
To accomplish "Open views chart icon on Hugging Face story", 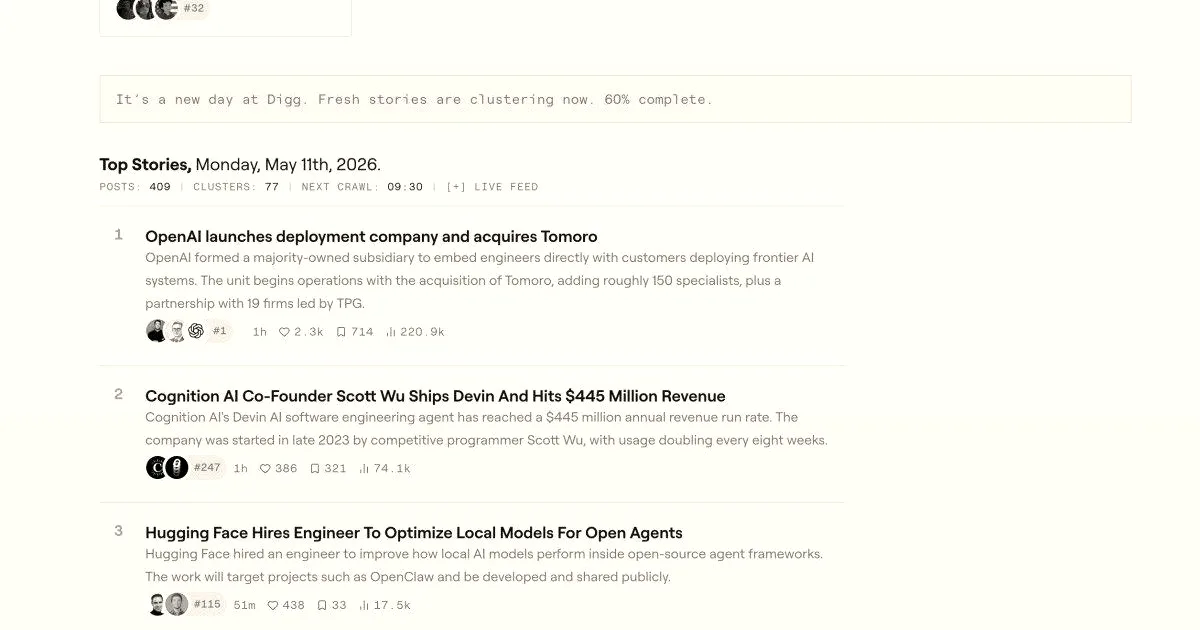I will pyautogui.click(x=364, y=605).
